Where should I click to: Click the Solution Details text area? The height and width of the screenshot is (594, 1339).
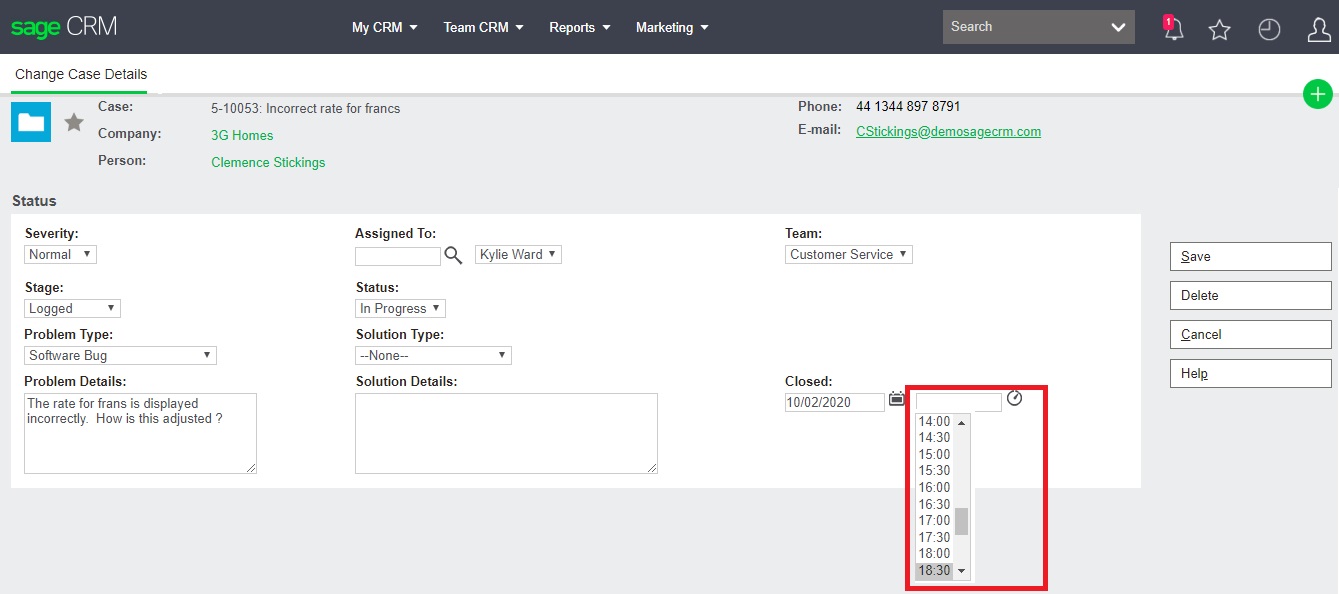coord(506,433)
